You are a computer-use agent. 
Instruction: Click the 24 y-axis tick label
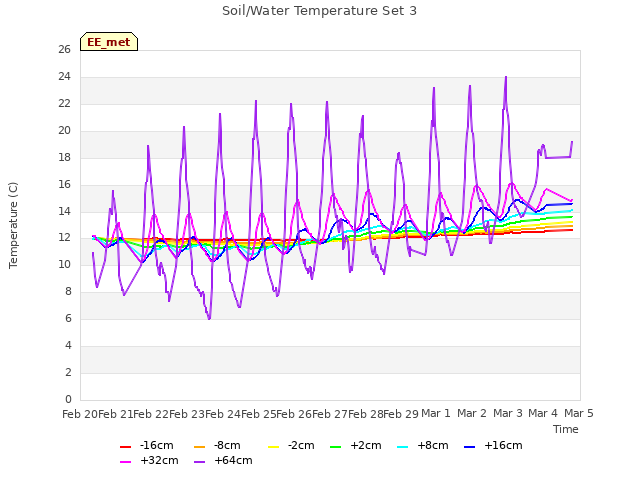(64, 77)
